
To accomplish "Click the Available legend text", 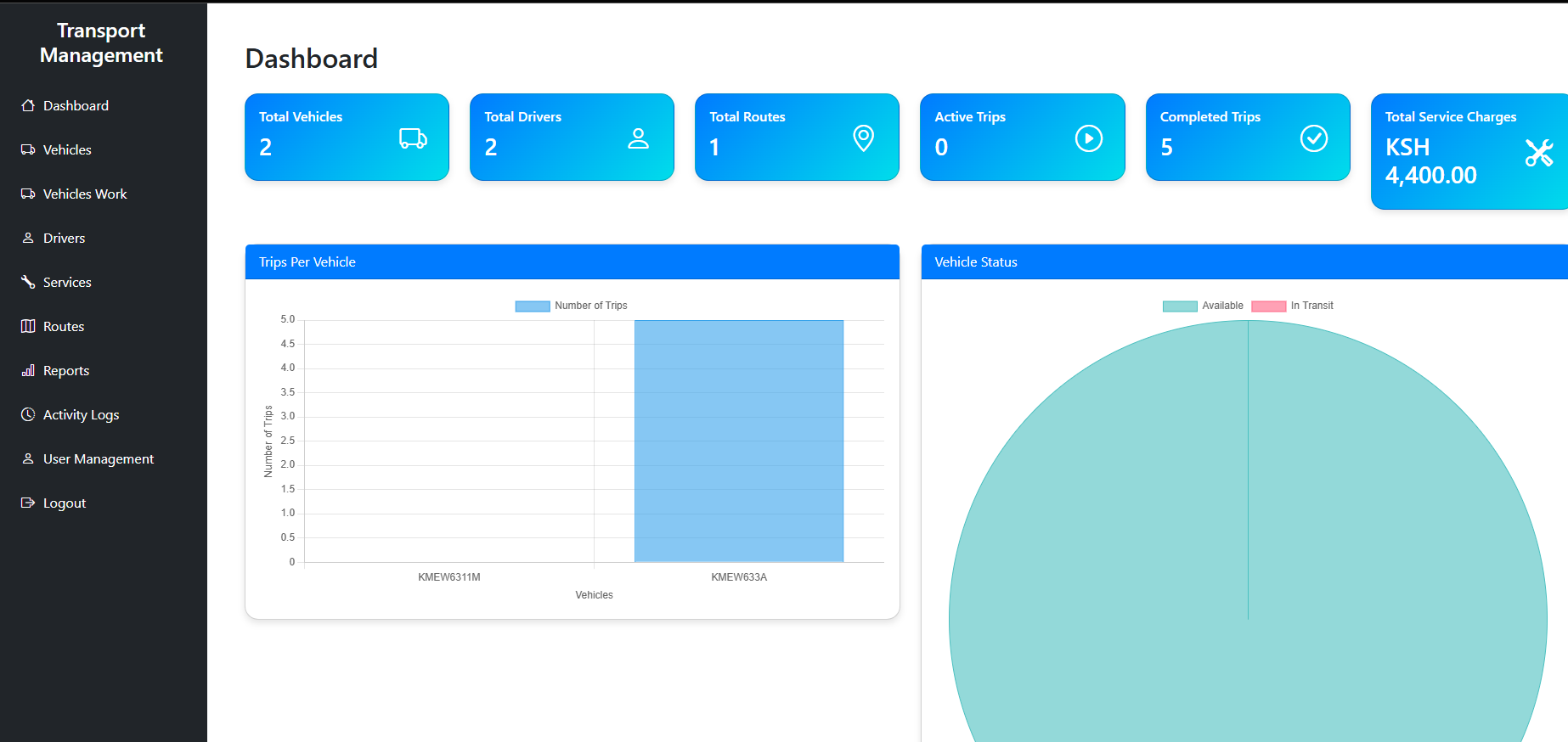I will pos(1222,306).
